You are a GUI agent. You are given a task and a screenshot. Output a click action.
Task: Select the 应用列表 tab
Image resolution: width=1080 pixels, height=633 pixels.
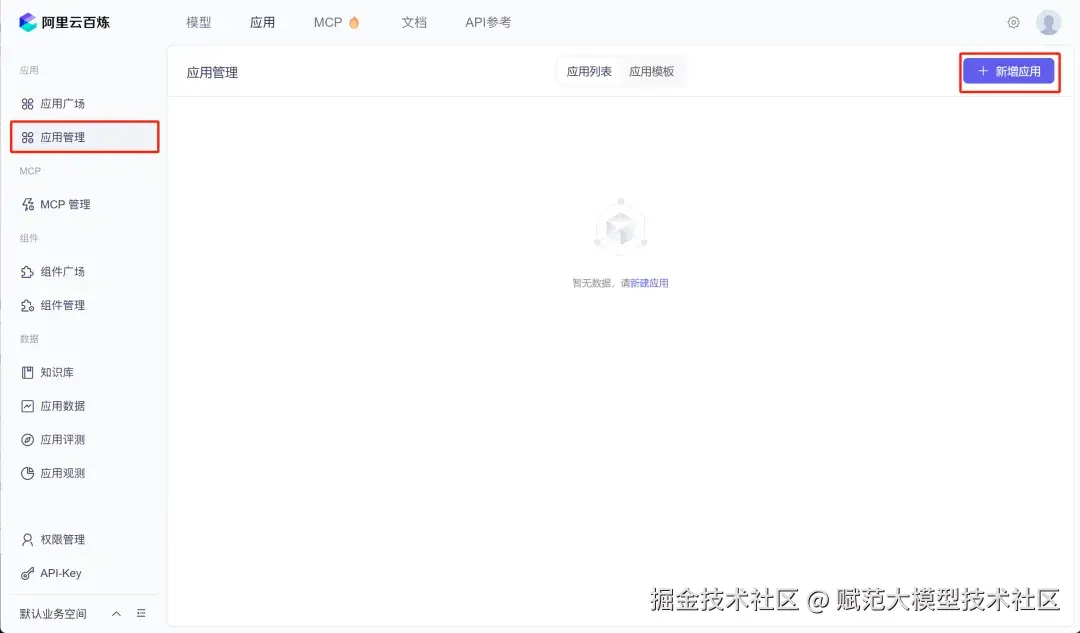(x=588, y=71)
